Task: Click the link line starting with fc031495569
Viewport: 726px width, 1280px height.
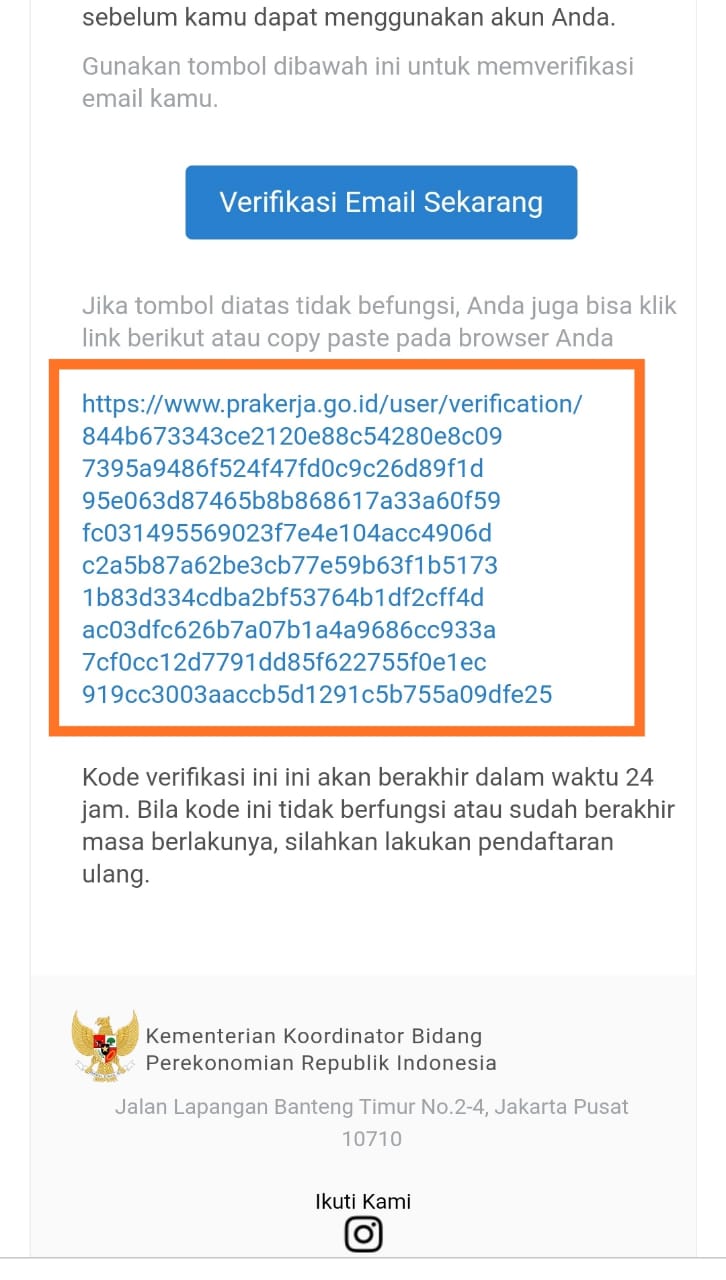Action: coord(287,533)
